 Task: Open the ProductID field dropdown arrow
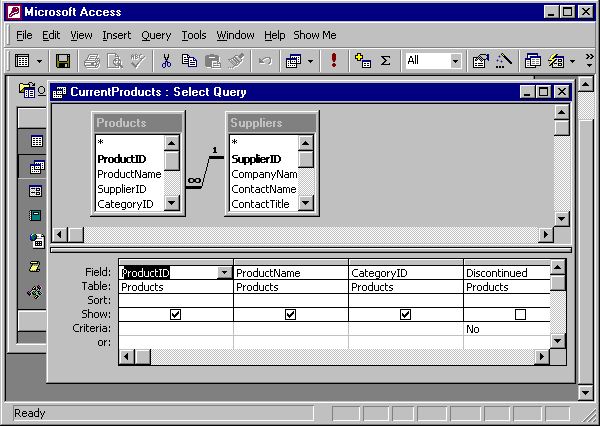[224, 272]
